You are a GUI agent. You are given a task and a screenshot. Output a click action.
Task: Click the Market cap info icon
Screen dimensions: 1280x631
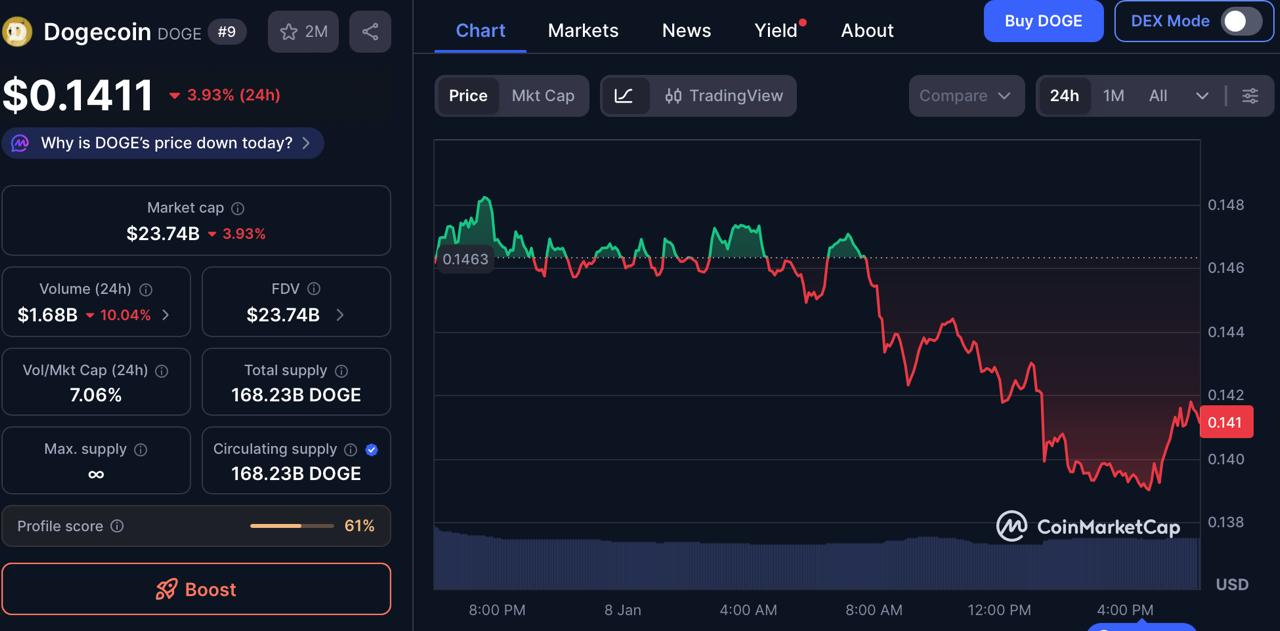pos(237,208)
